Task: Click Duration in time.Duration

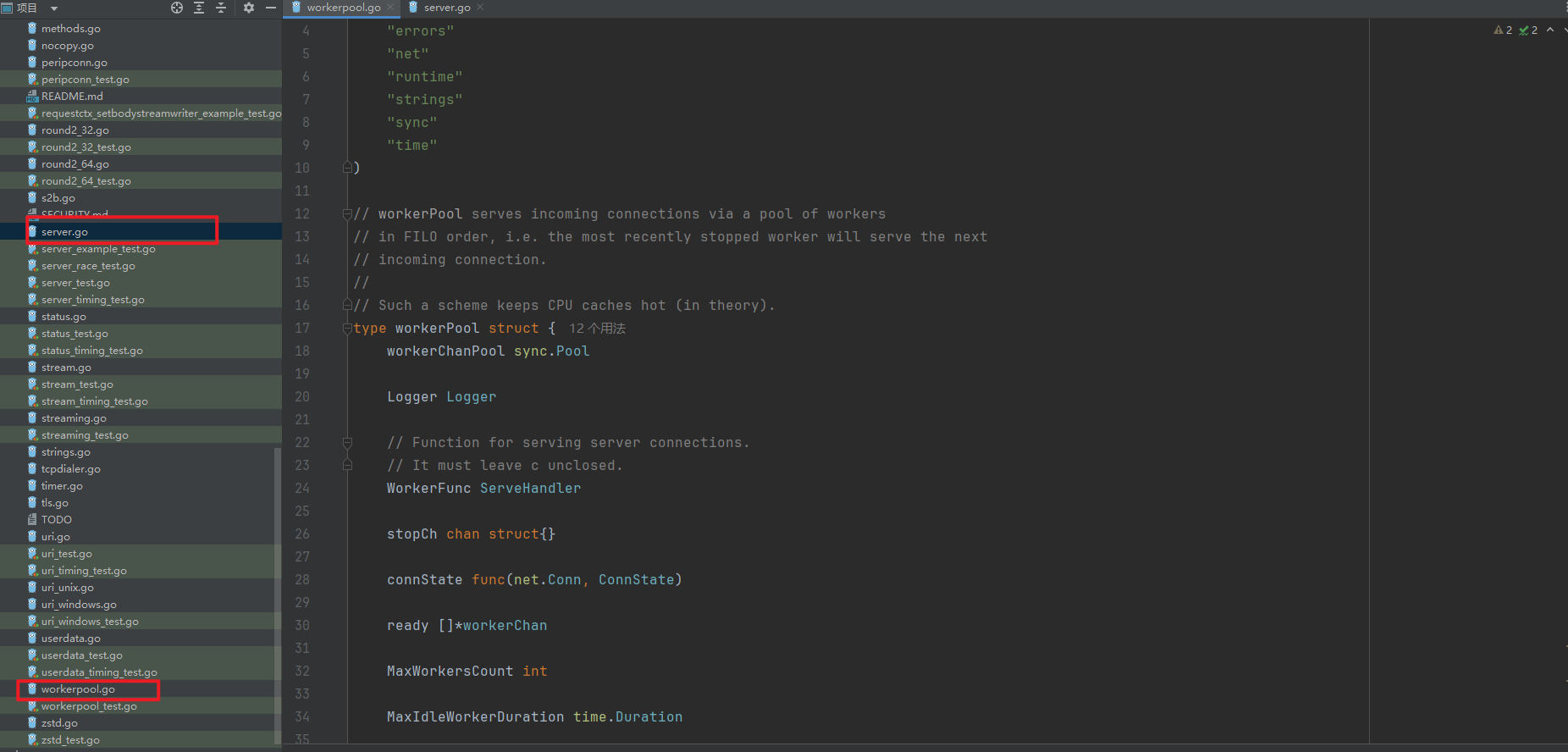Action: (649, 717)
